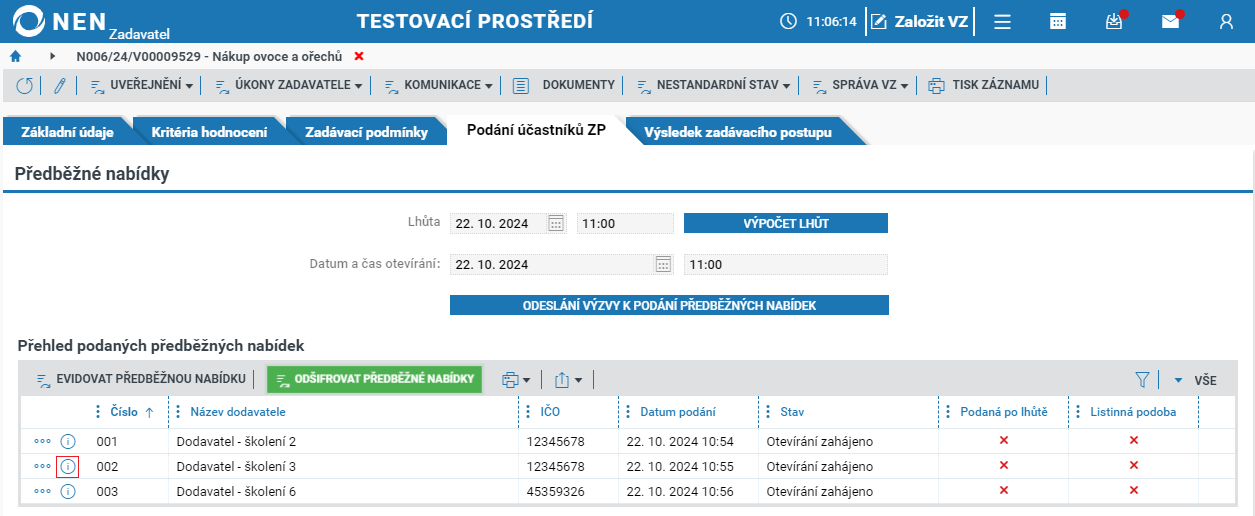Switch to the Kritéria hodnocení tab
The width and height of the screenshot is (1255, 516).
[209, 132]
